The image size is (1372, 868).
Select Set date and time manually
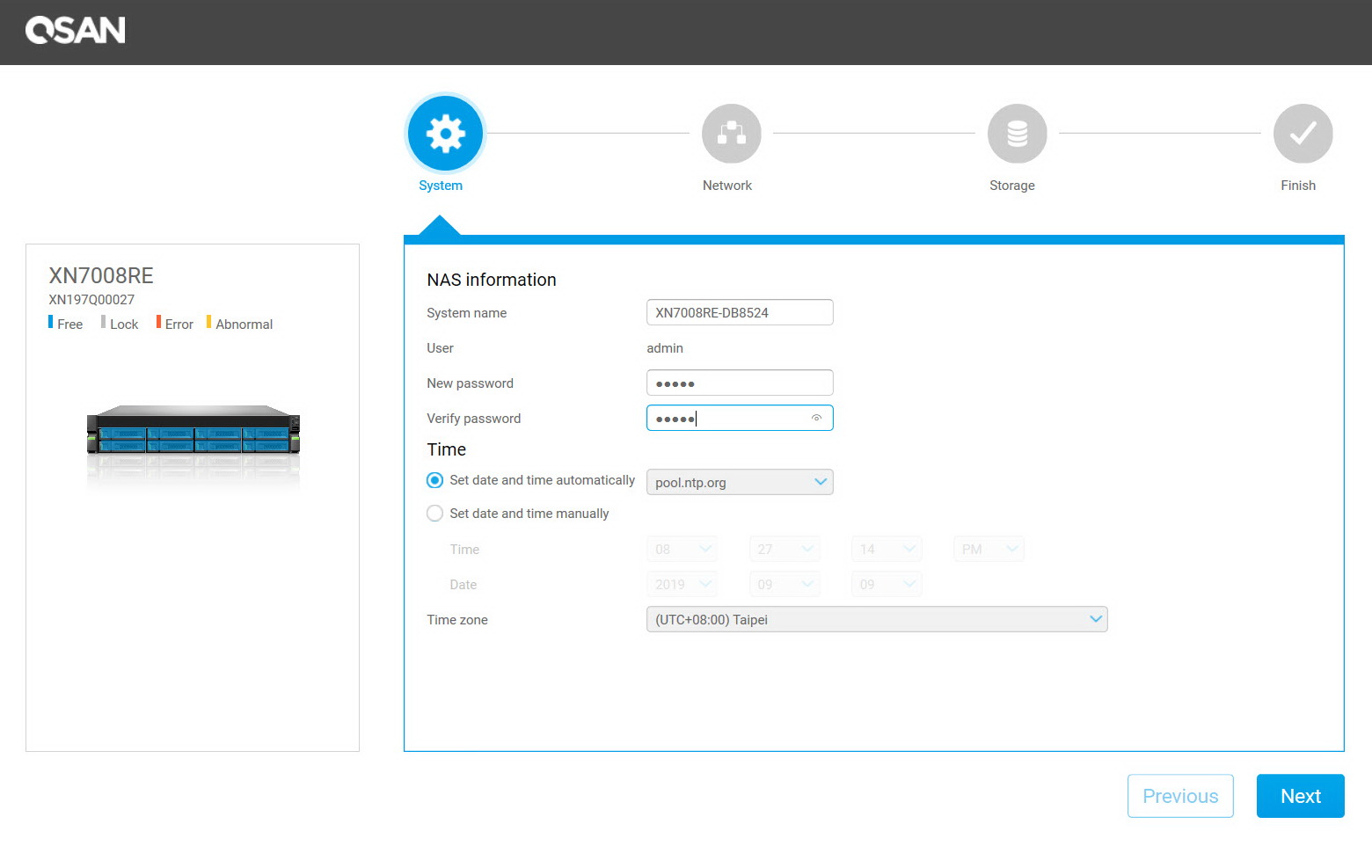point(434,514)
